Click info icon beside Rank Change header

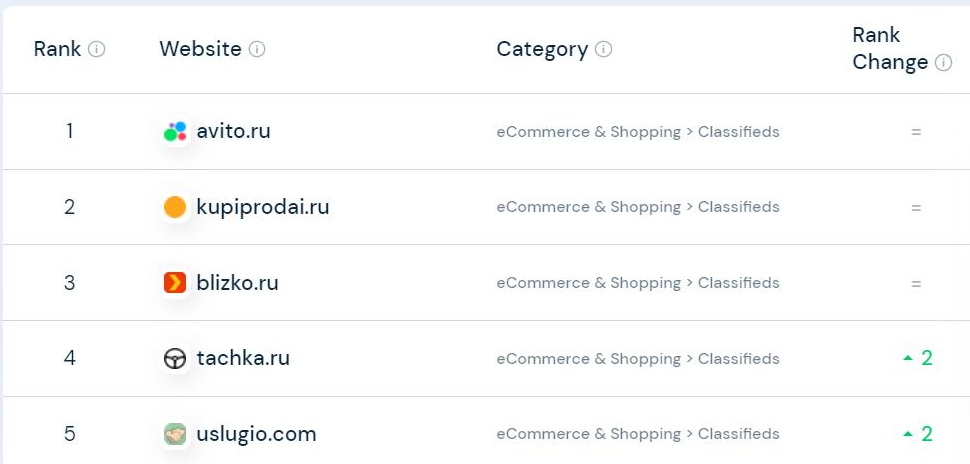pyautogui.click(x=943, y=62)
